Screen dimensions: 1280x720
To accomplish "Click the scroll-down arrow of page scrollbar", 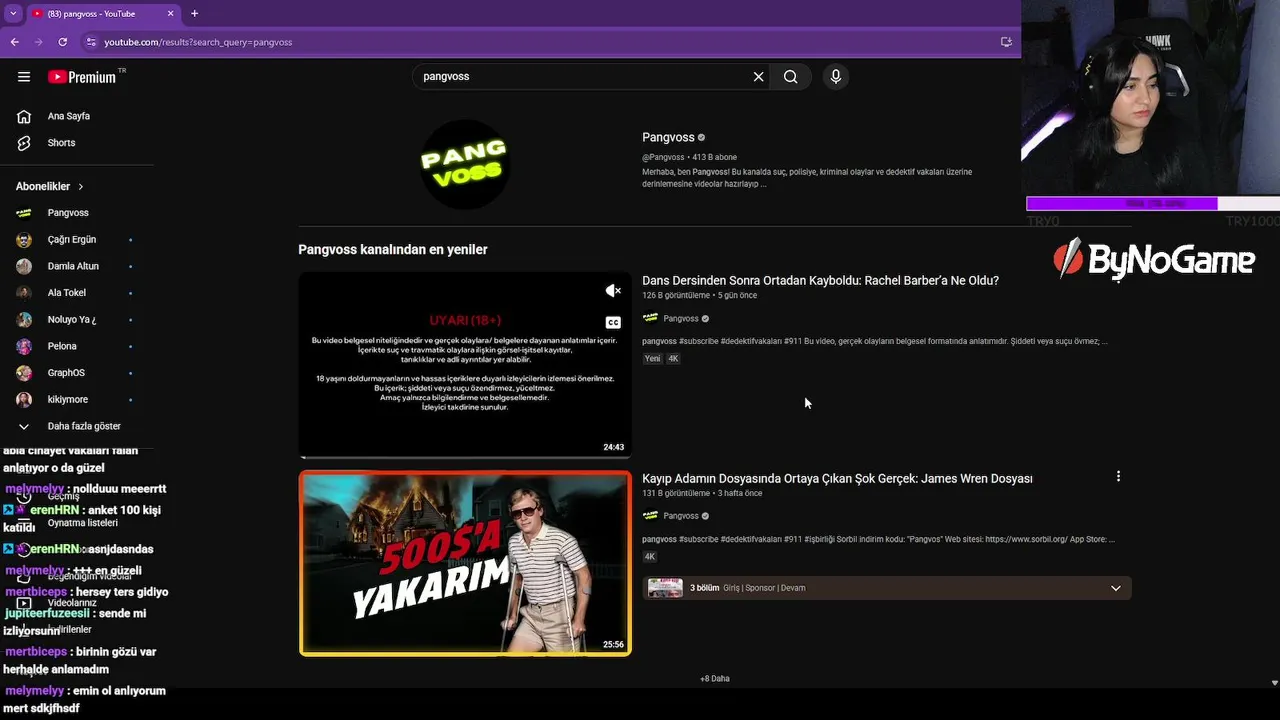I will (1274, 683).
